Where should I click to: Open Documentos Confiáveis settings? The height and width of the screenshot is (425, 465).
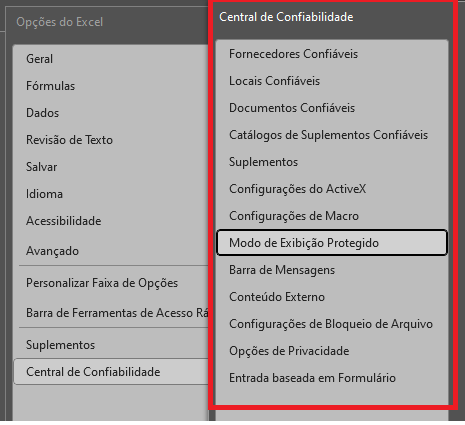(292, 108)
